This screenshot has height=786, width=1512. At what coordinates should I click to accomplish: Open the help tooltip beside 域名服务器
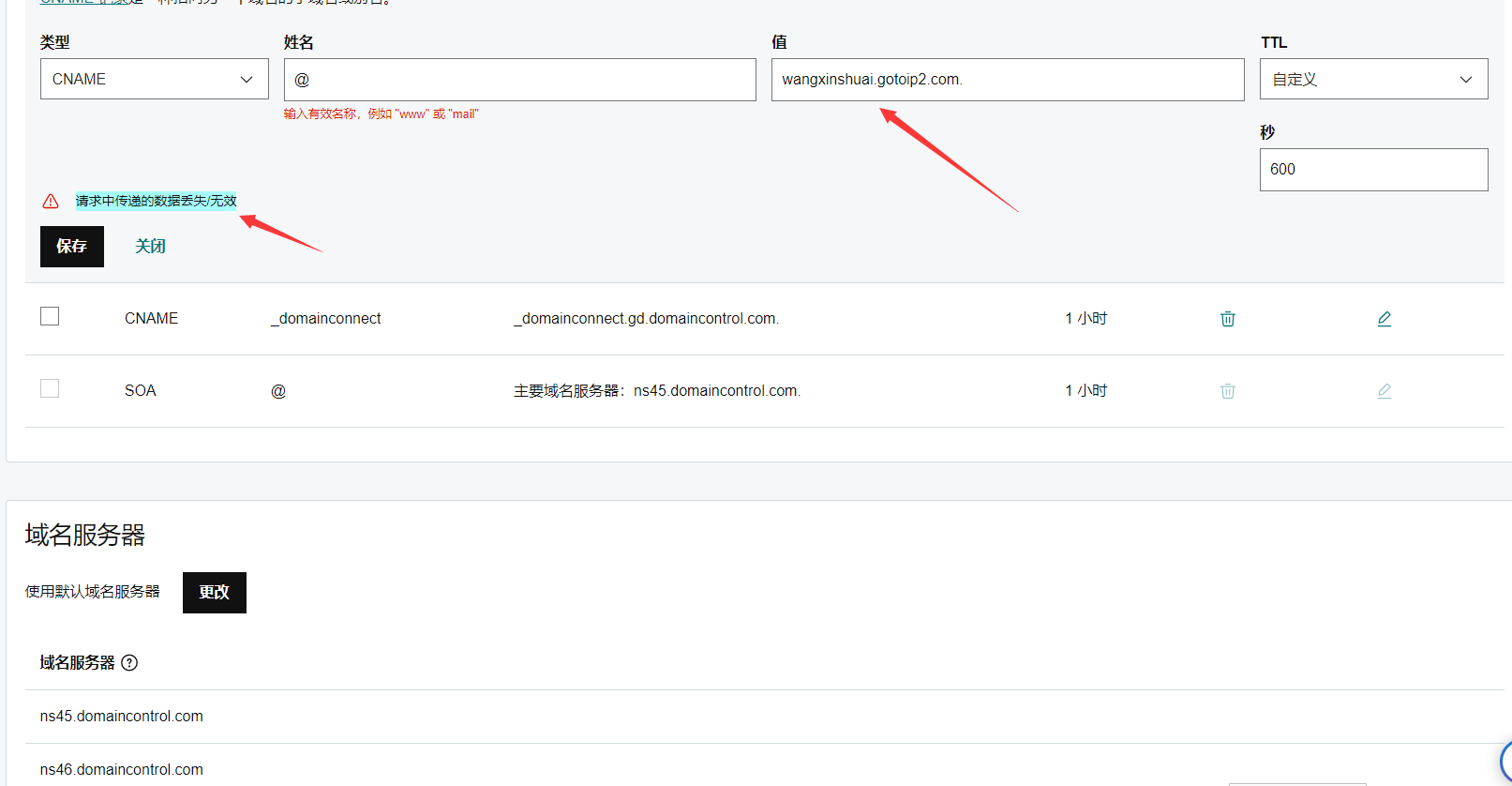click(x=129, y=663)
